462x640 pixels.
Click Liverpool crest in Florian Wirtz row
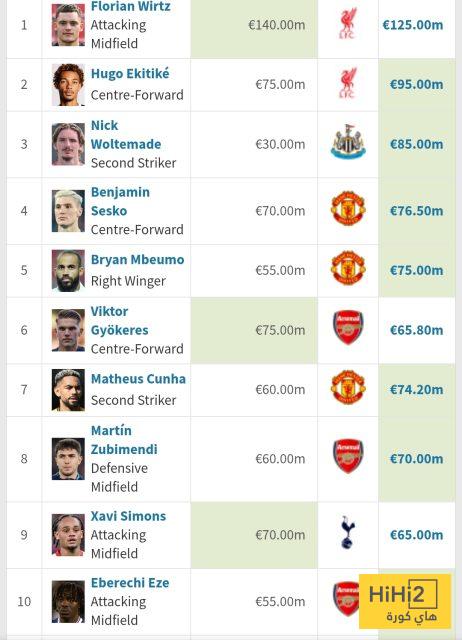(x=347, y=24)
